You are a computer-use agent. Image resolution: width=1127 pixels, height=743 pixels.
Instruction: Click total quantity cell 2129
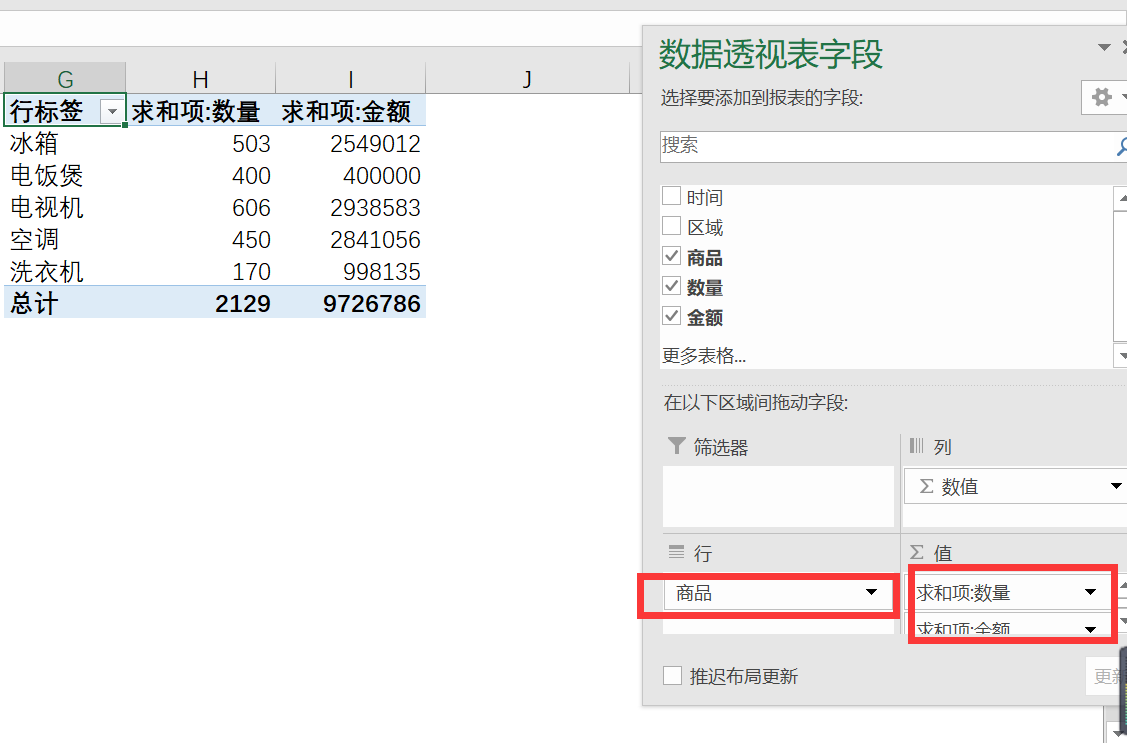tap(201, 303)
